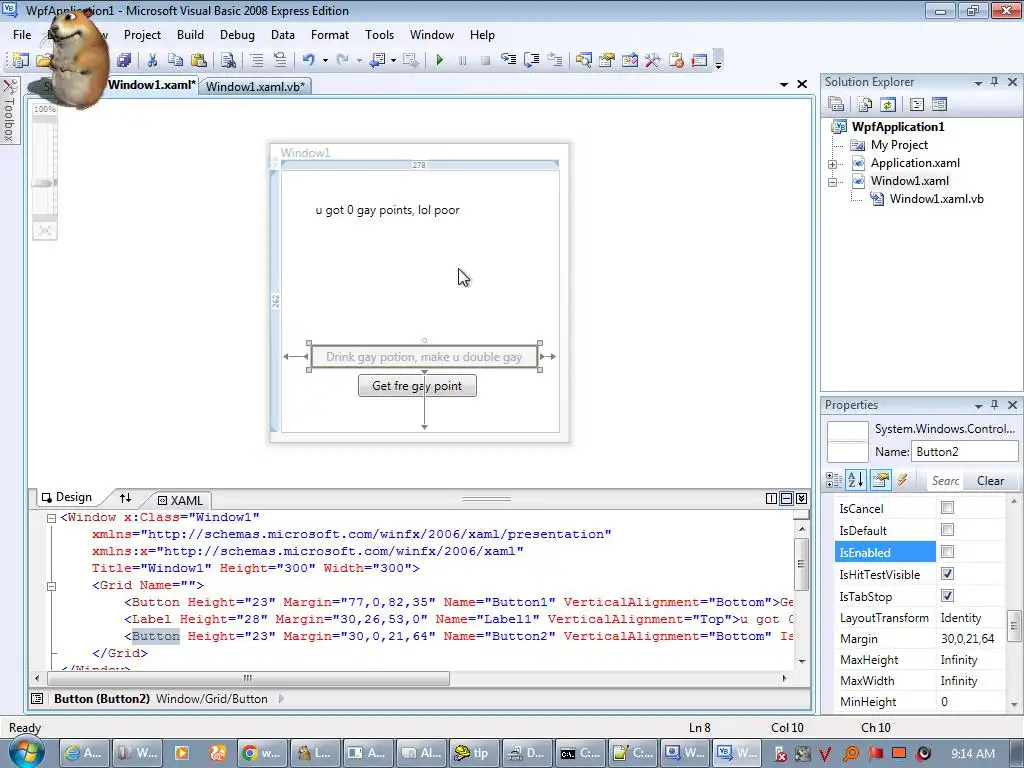Toggle the IsDefault checkbox
This screenshot has width=1024, height=768.
pyautogui.click(x=947, y=530)
